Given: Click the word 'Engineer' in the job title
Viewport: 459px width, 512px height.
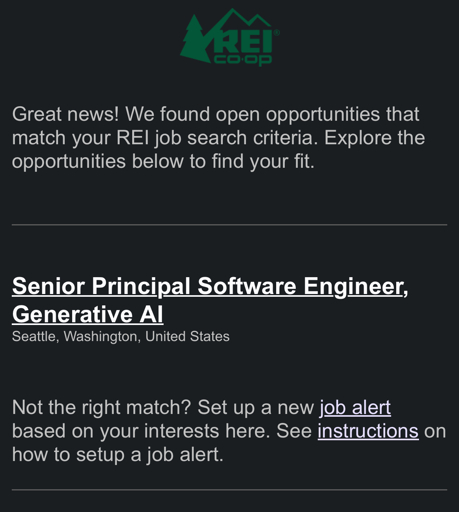Looking at the screenshot, I should [355, 286].
